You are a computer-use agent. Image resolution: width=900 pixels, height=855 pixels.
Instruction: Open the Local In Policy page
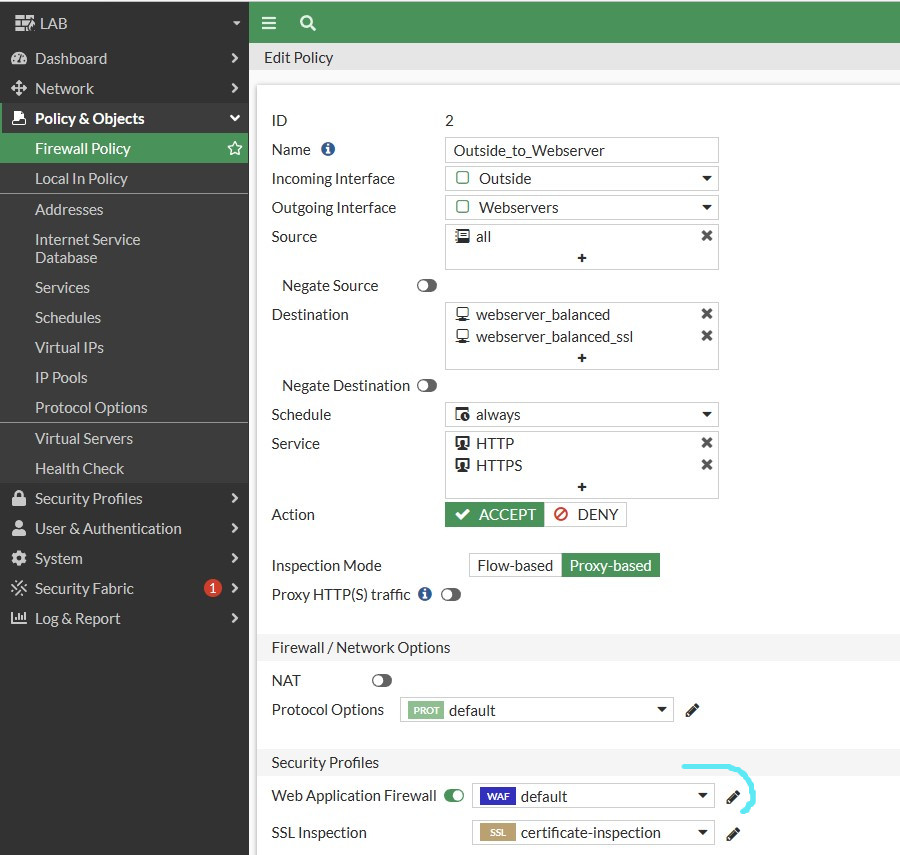[x=124, y=178]
